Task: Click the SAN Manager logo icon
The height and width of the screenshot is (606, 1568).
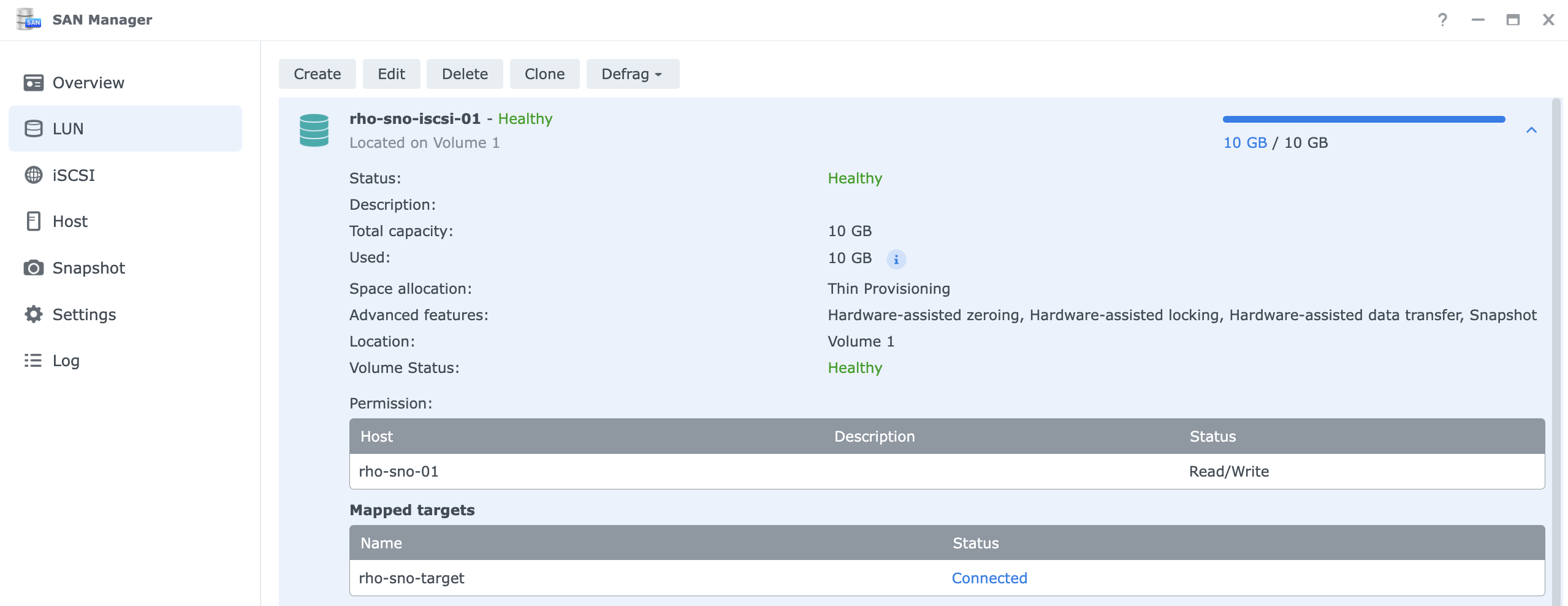Action: click(x=29, y=19)
